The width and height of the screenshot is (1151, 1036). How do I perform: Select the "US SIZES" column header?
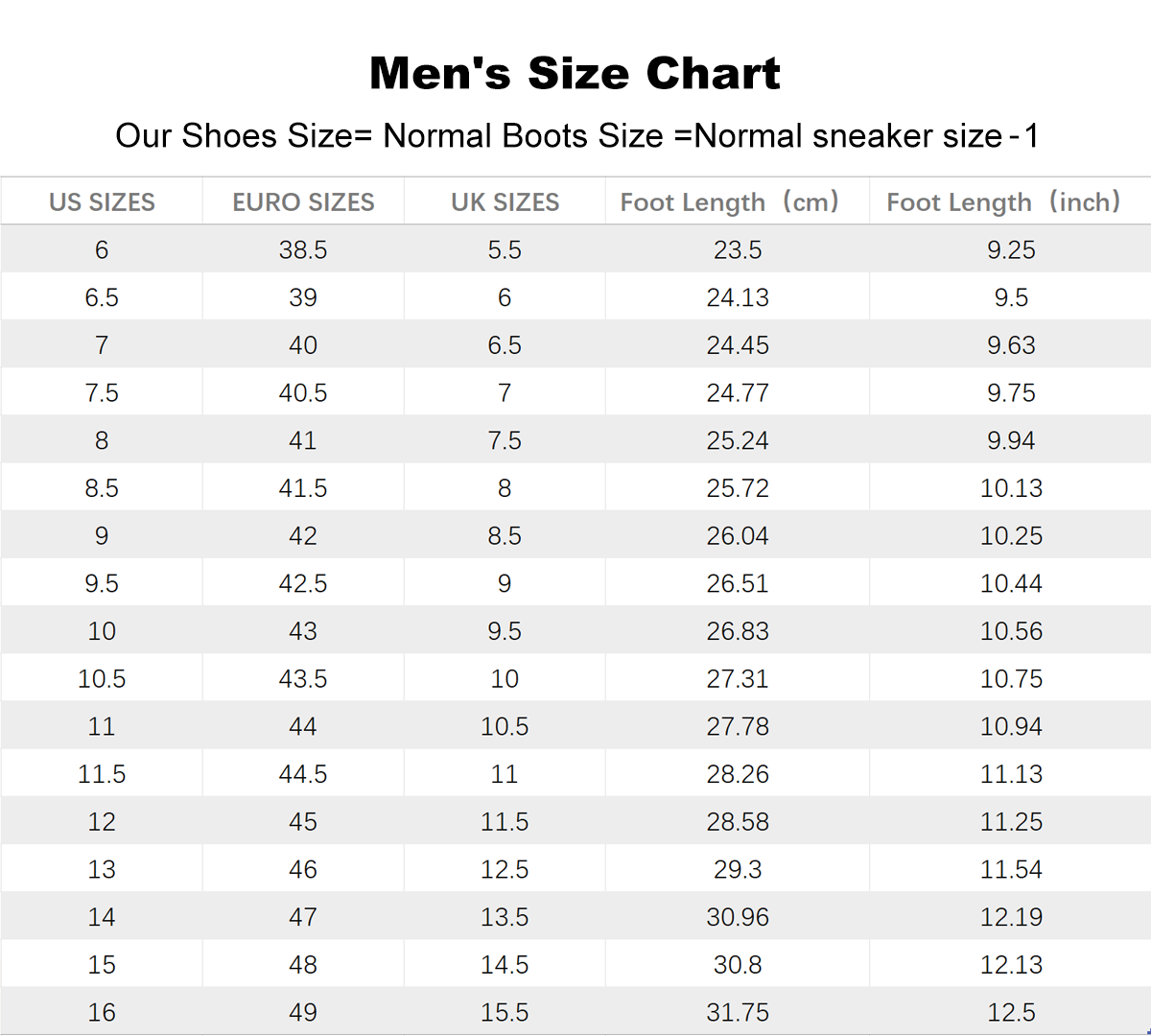[102, 202]
